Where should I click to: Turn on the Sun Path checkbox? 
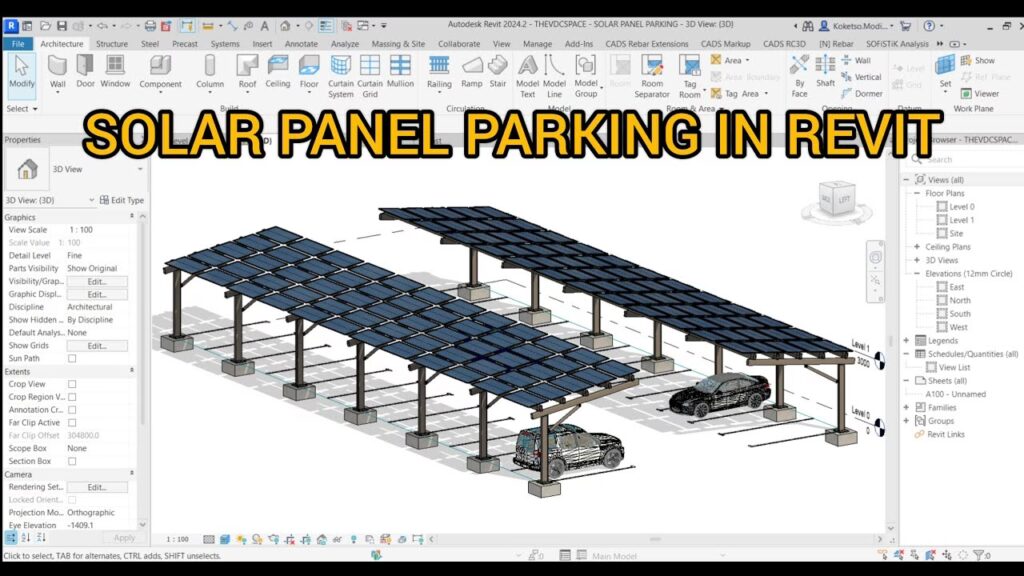[70, 358]
